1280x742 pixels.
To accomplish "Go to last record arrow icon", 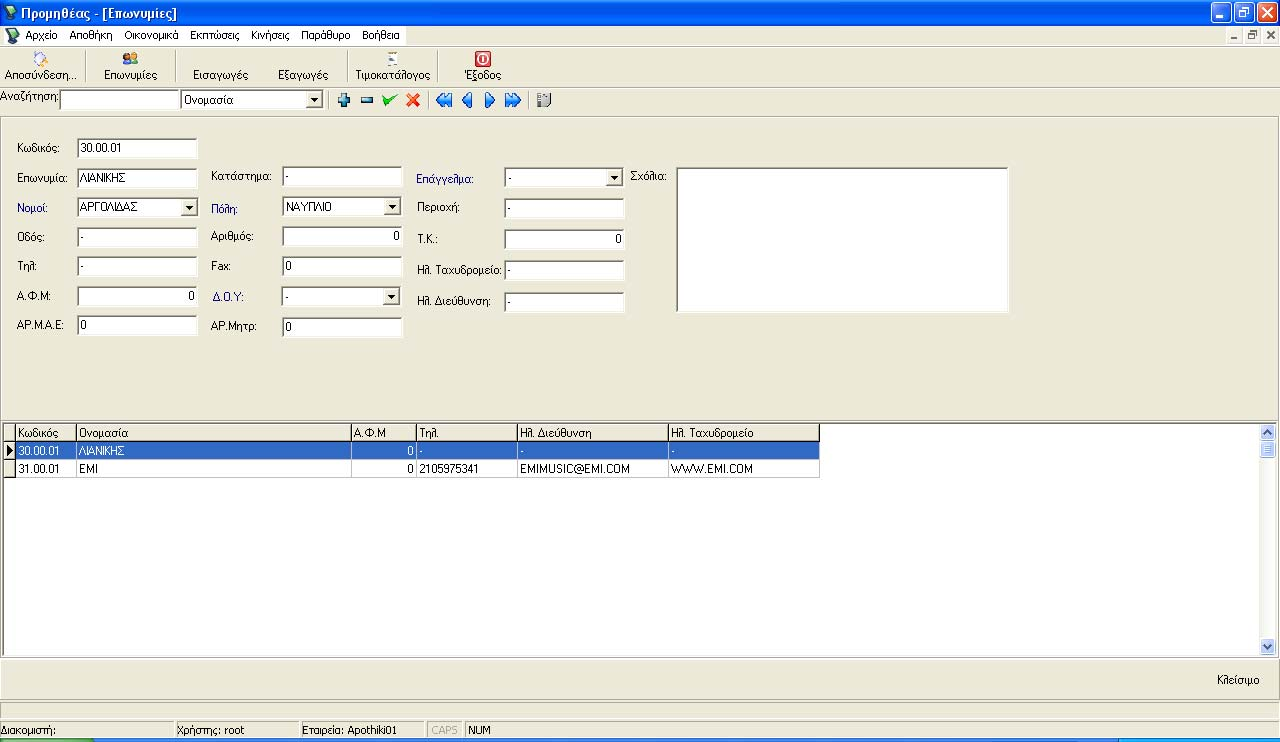I will (513, 100).
